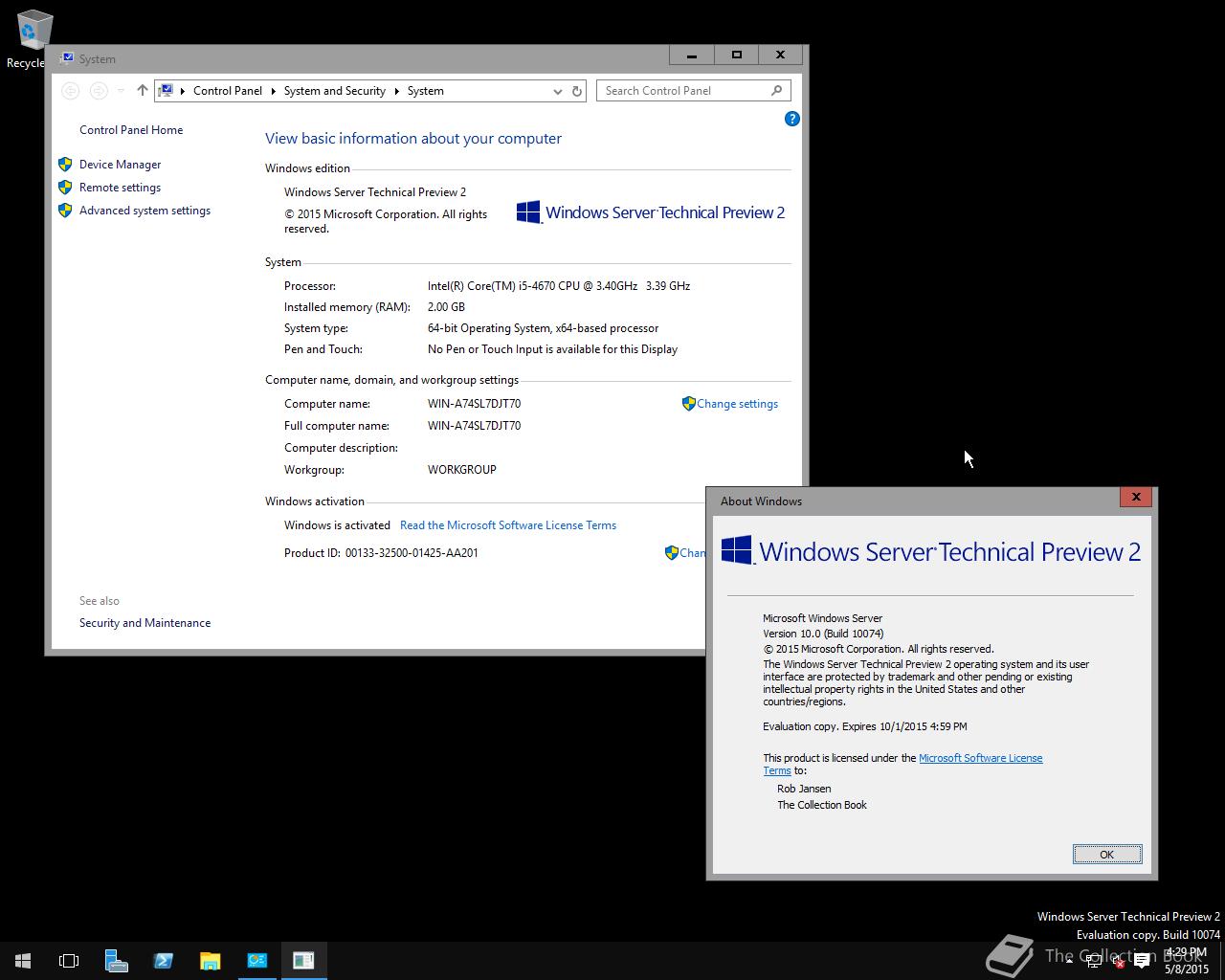
Task: Click computer name value beside Computer name label
Action: [x=474, y=404]
